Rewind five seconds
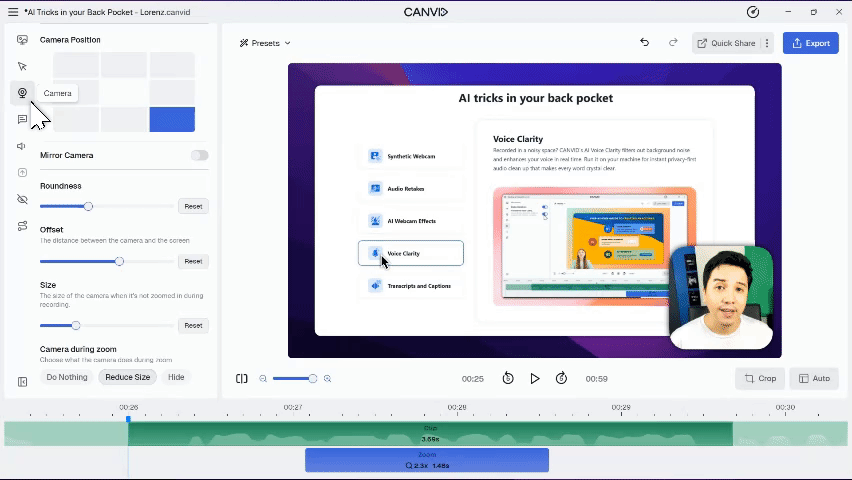Screen dimensions: 852x480 tap(508, 378)
